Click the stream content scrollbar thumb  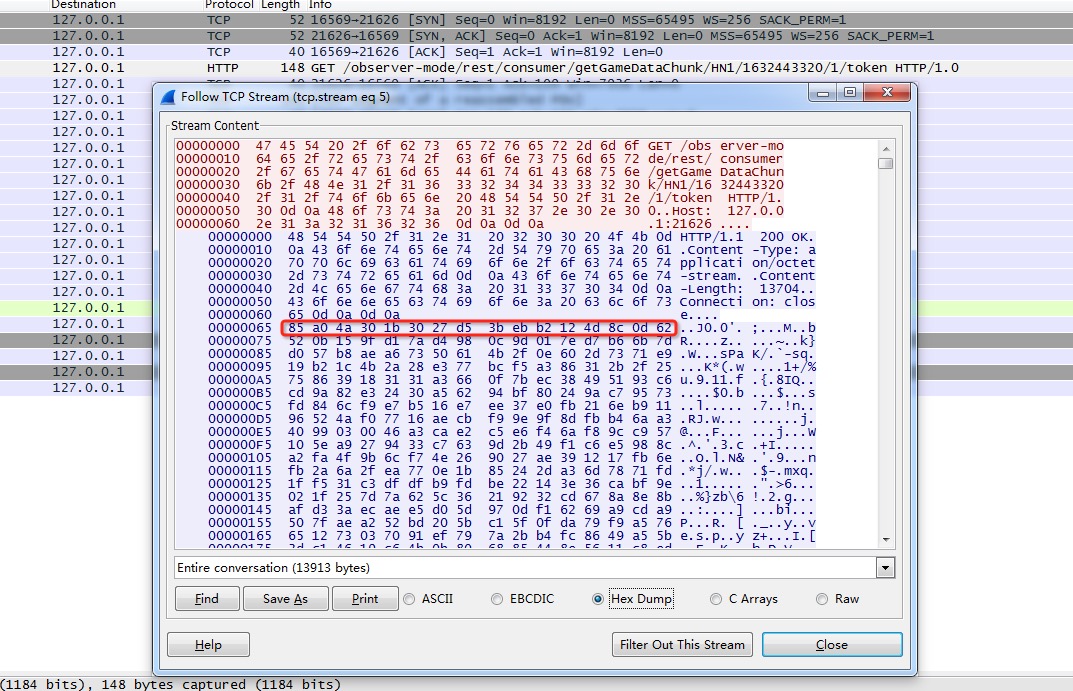pyautogui.click(x=886, y=164)
